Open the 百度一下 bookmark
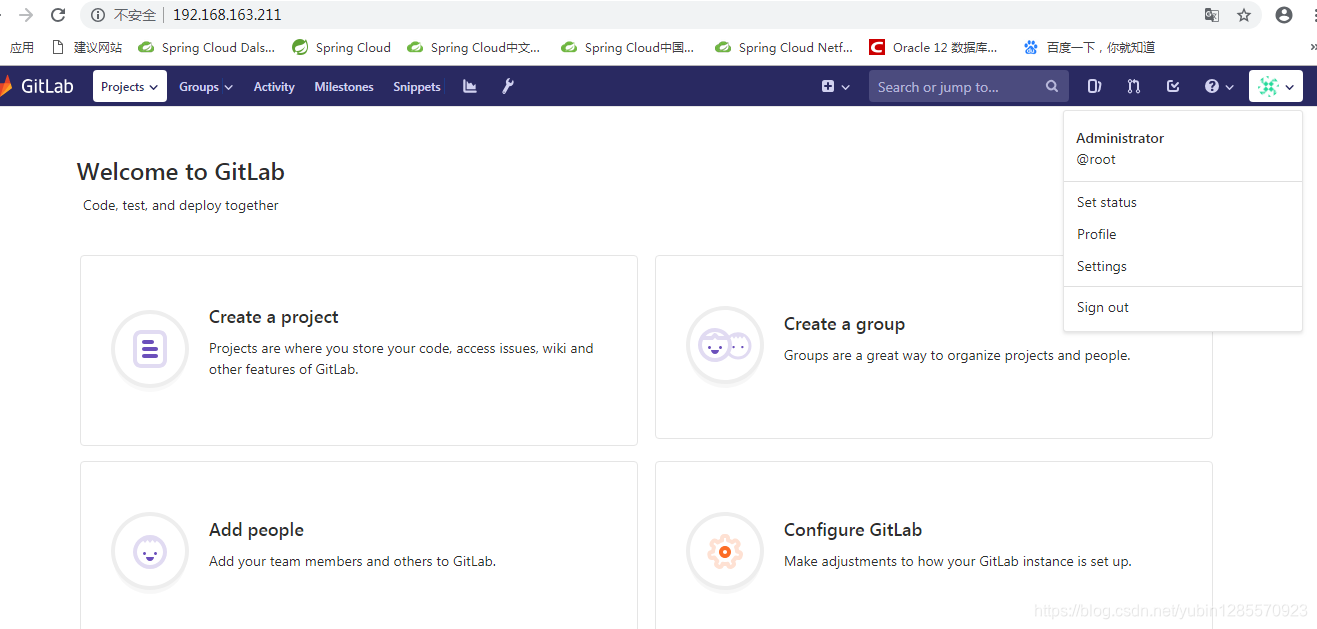The image size is (1317, 629). pyautogui.click(x=1090, y=47)
